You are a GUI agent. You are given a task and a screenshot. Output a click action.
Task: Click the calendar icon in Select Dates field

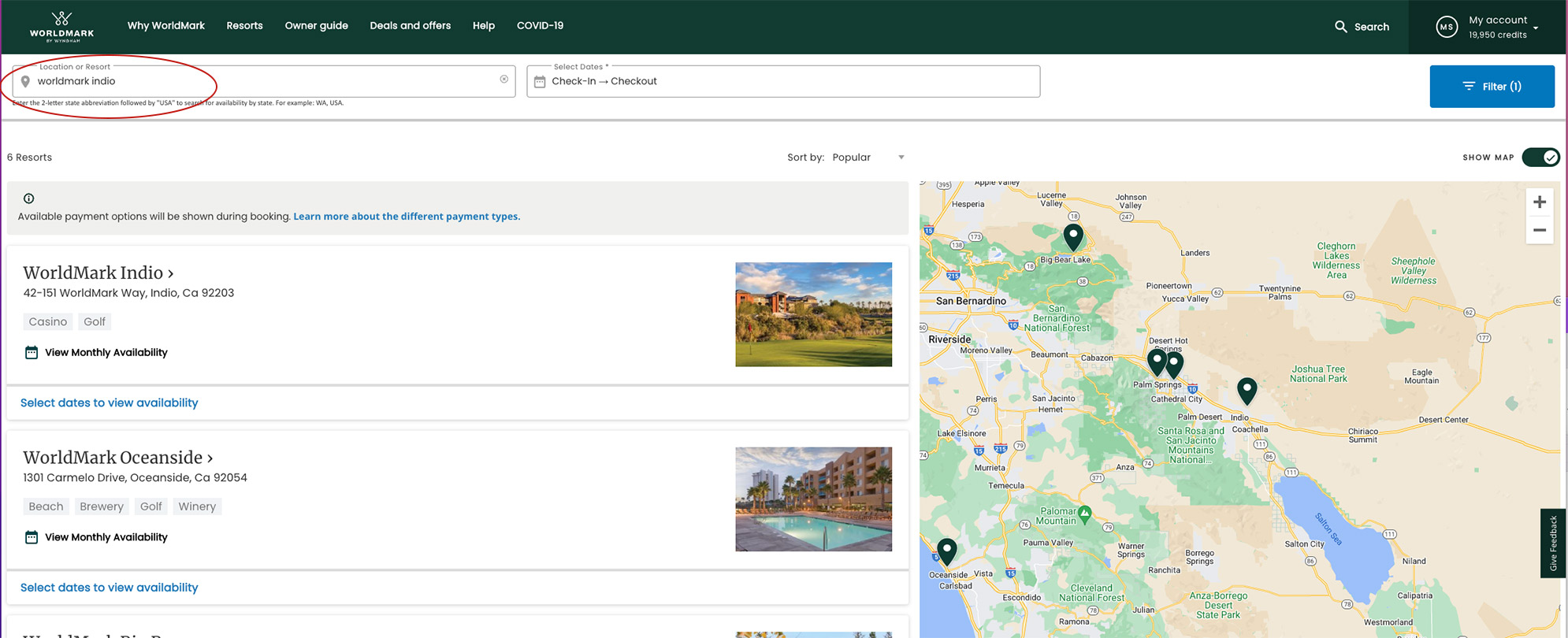tap(540, 82)
